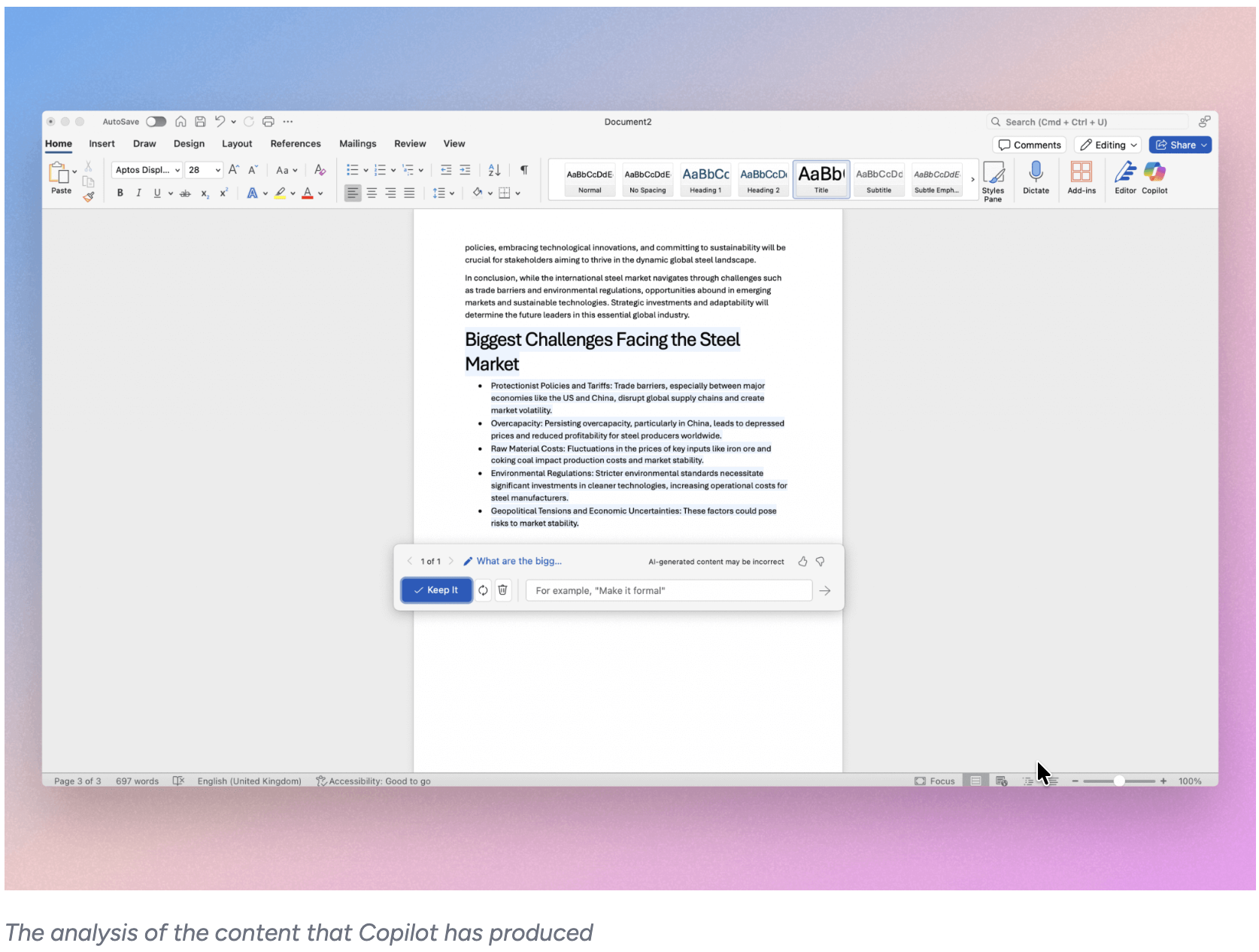Sort the text alphabetically
This screenshot has width=1259, height=952.
493,170
